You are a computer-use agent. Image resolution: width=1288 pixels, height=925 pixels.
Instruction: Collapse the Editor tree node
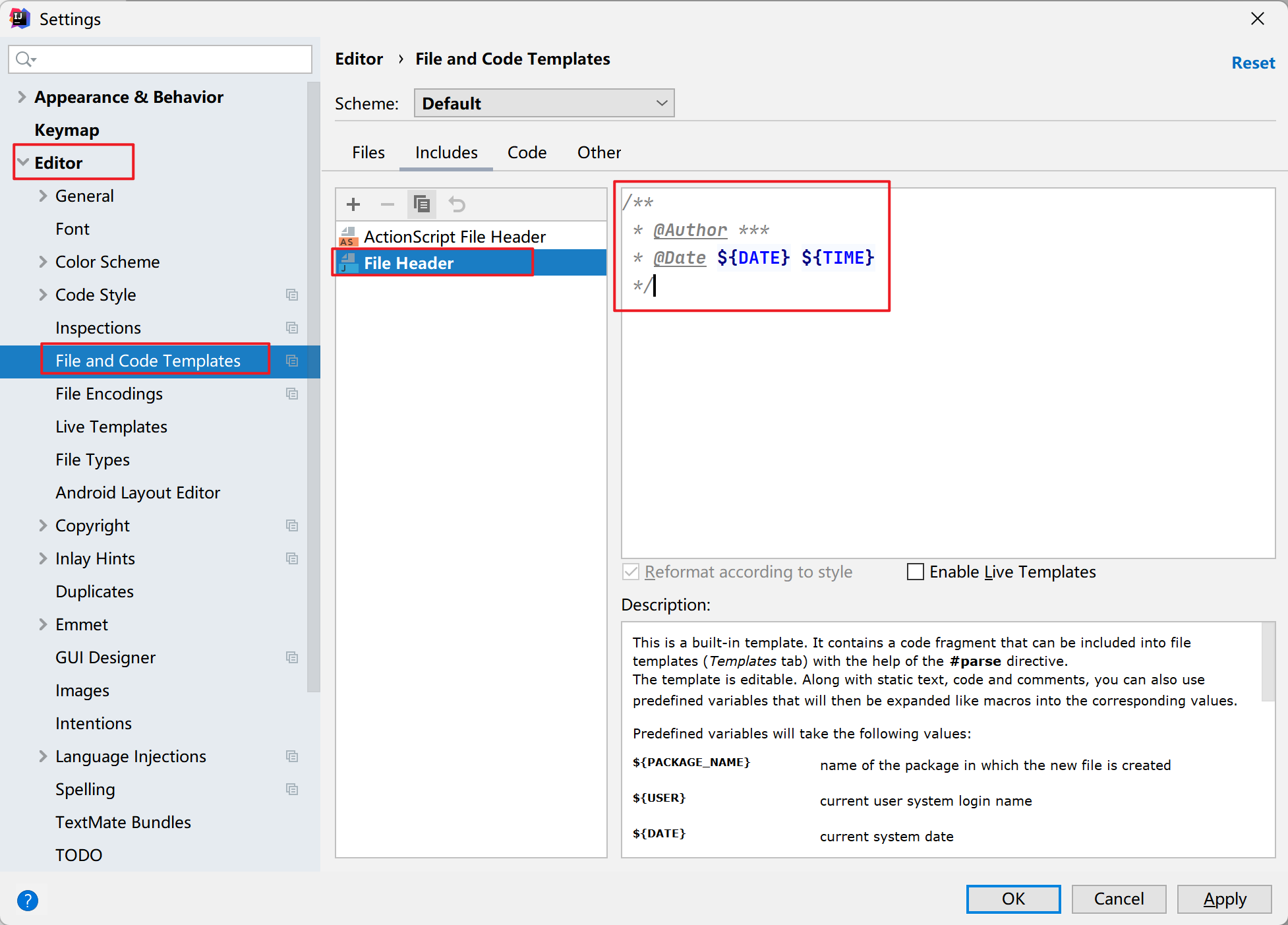[23, 163]
